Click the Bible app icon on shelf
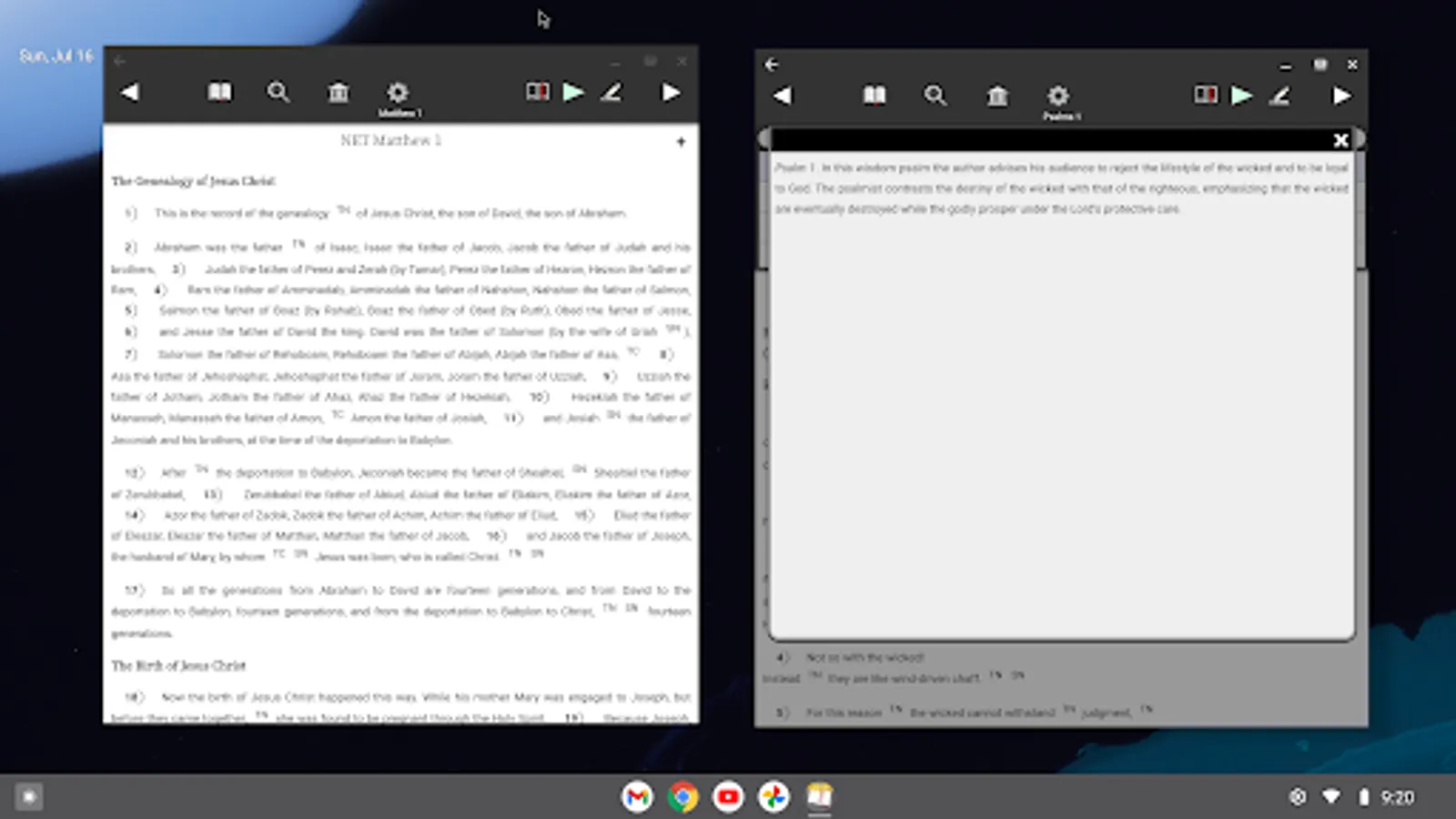Image resolution: width=1456 pixels, height=819 pixels. pyautogui.click(x=819, y=797)
